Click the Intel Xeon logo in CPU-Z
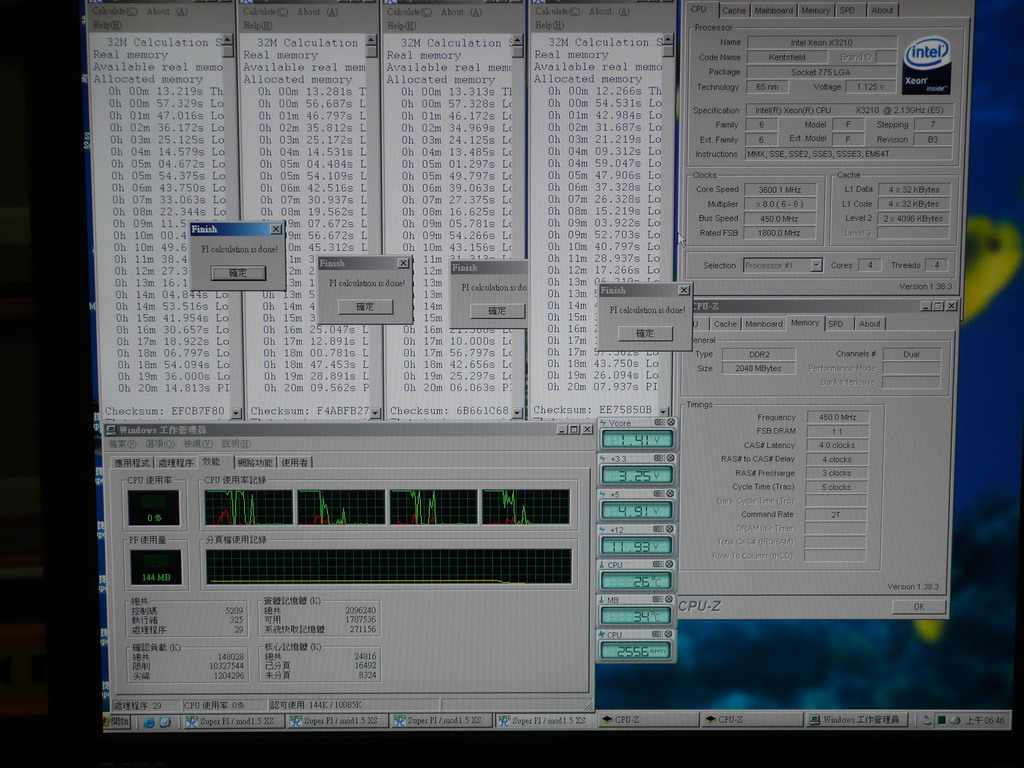 pyautogui.click(x=927, y=67)
